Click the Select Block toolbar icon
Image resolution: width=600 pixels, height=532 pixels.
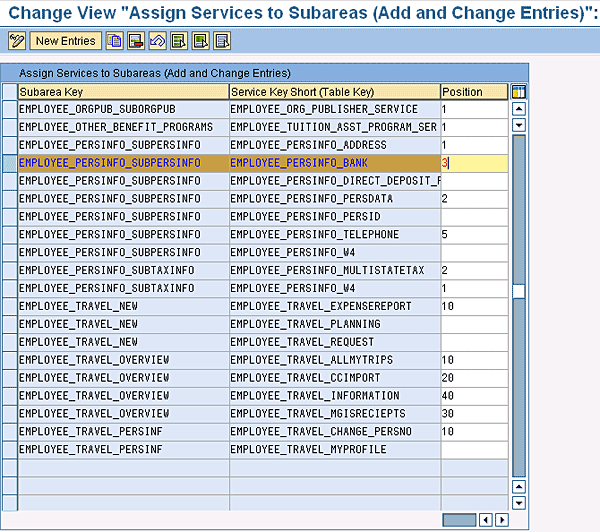coord(201,41)
